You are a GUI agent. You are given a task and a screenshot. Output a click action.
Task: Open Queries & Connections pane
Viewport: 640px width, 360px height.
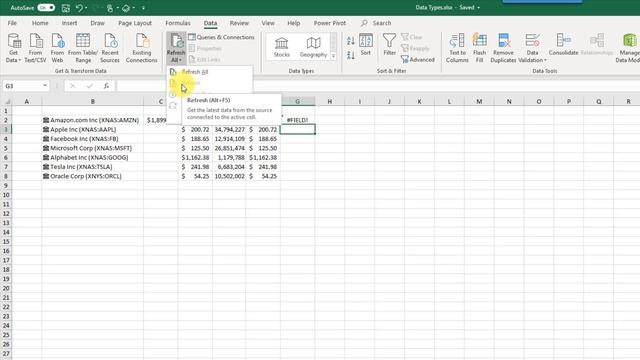pyautogui.click(x=221, y=37)
